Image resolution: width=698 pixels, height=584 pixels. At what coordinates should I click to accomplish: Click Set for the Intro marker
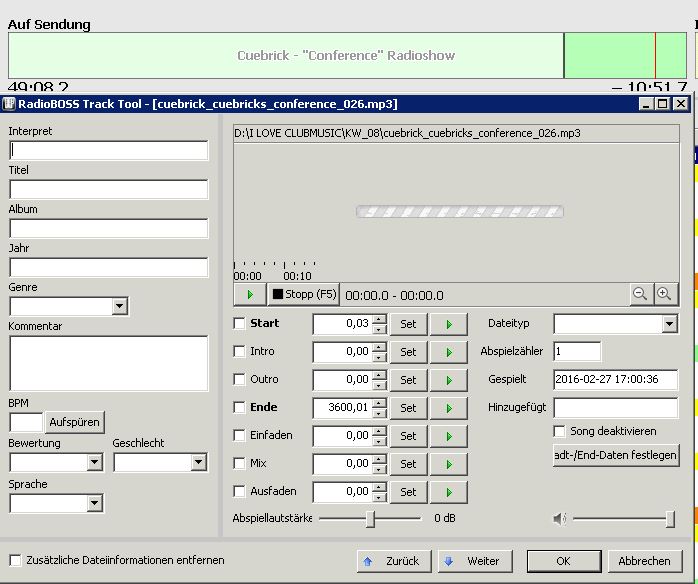pos(408,352)
